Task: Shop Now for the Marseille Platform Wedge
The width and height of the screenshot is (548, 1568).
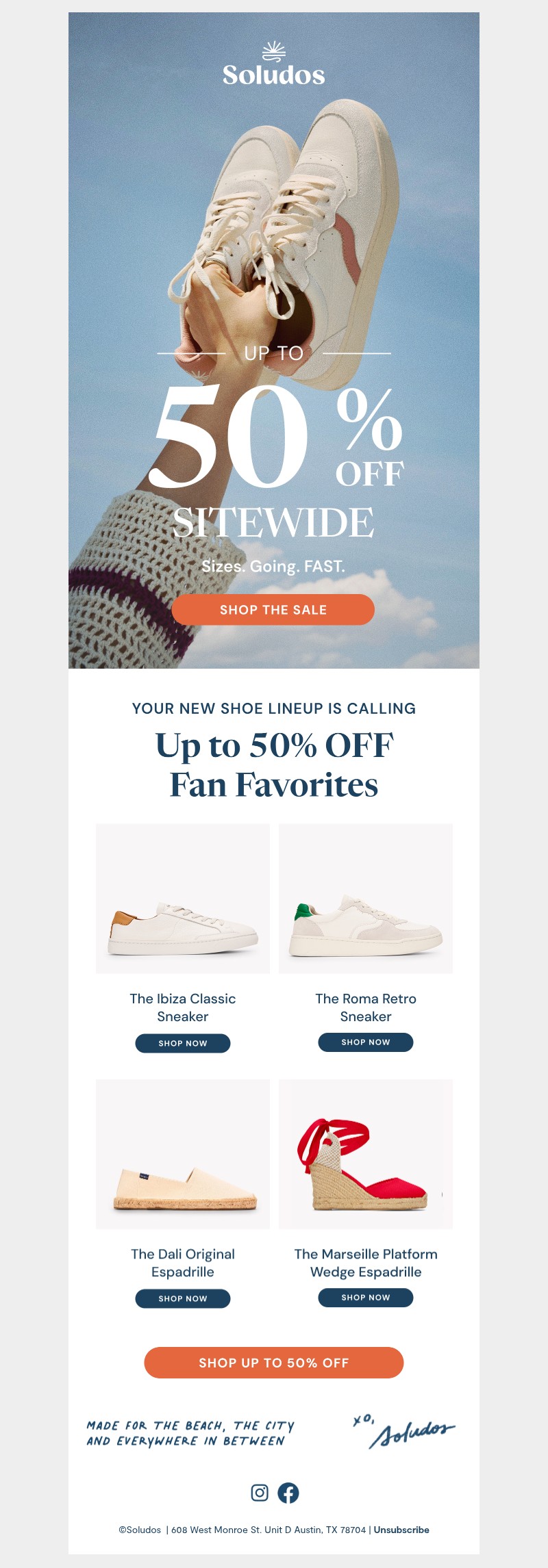Action: 365,1297
